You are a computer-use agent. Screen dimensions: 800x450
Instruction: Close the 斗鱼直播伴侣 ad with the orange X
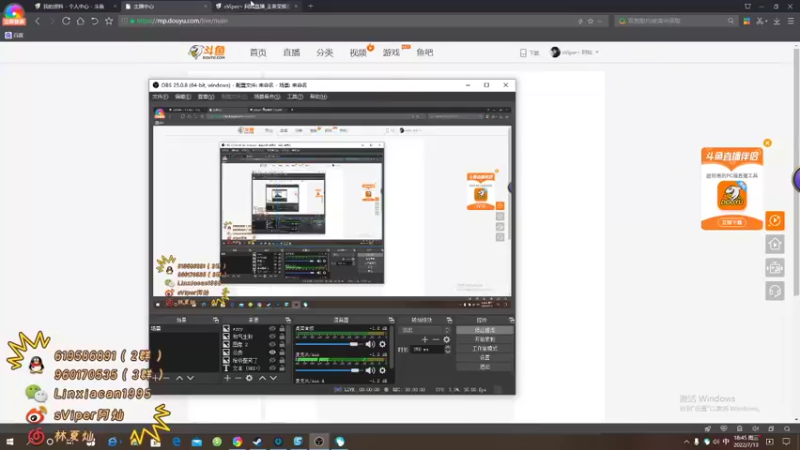(767, 143)
